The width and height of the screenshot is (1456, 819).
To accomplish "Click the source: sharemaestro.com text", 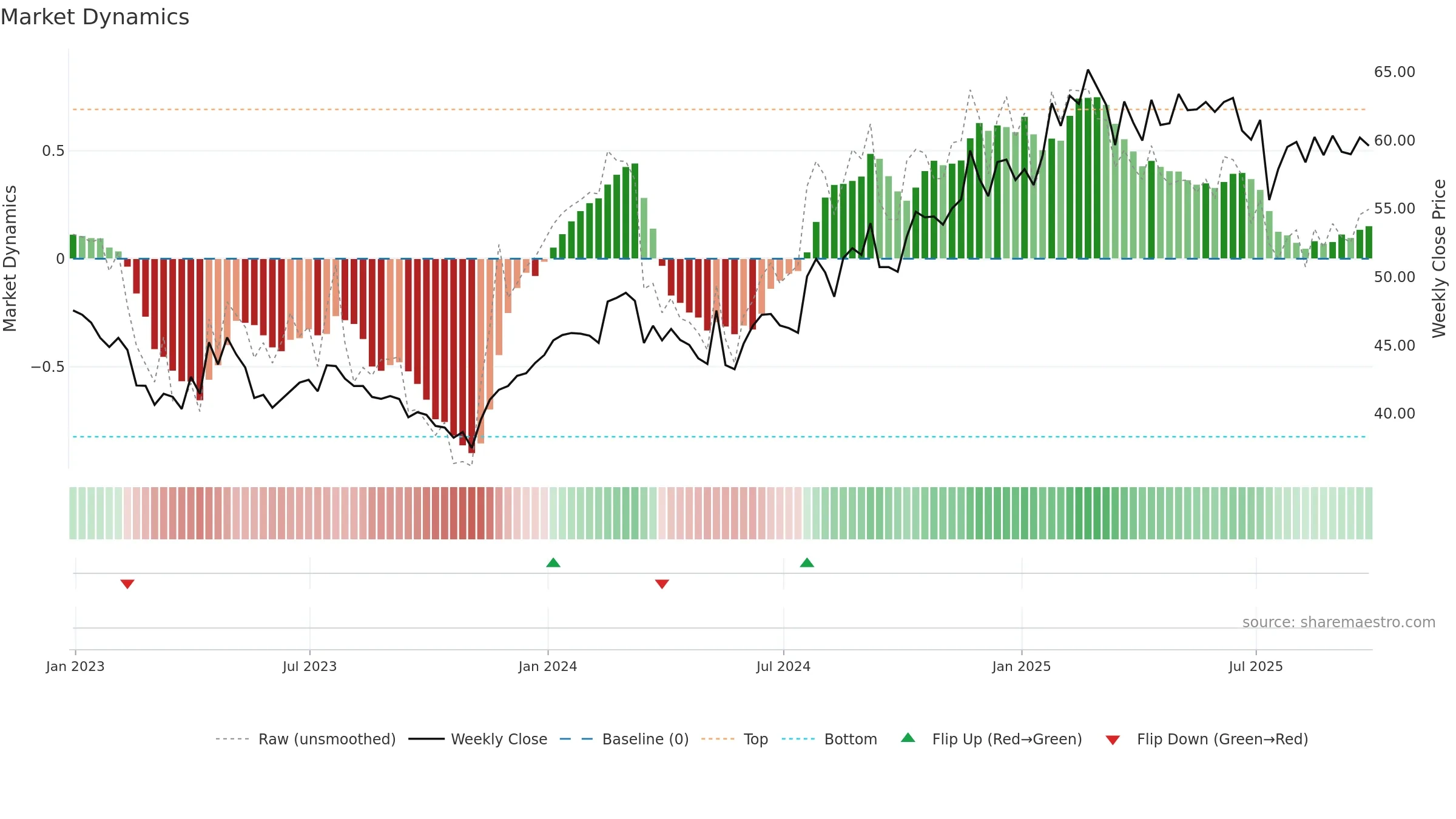I will (1339, 622).
